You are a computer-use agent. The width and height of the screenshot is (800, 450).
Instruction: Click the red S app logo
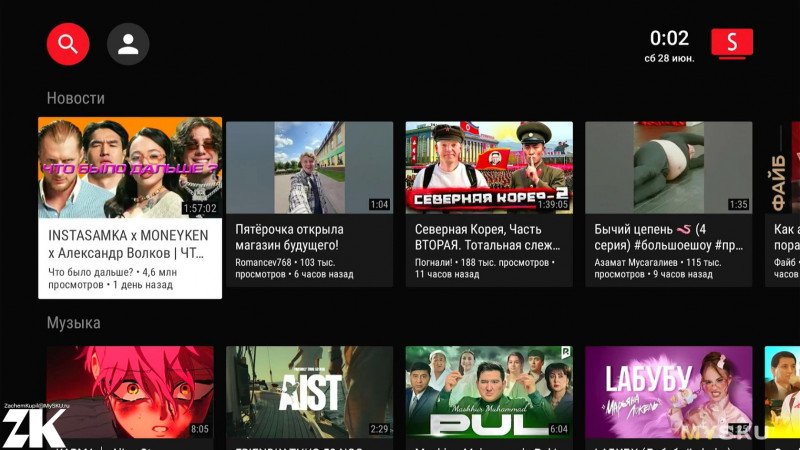(732, 43)
